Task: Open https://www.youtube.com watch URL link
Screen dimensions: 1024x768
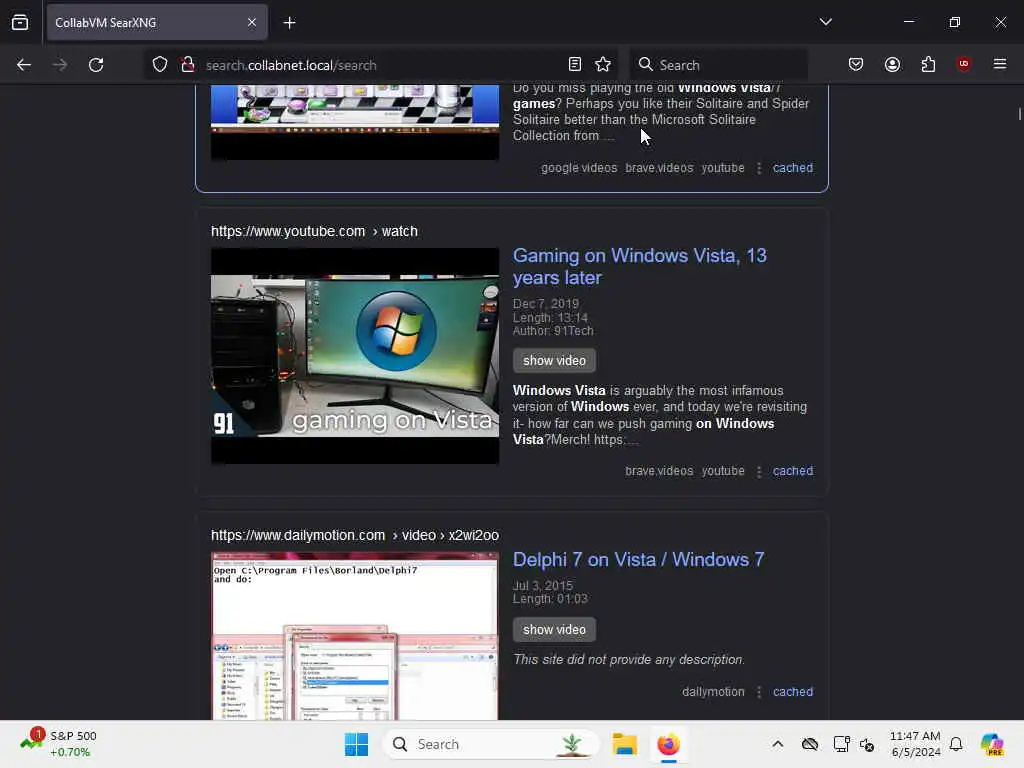Action: 314,231
